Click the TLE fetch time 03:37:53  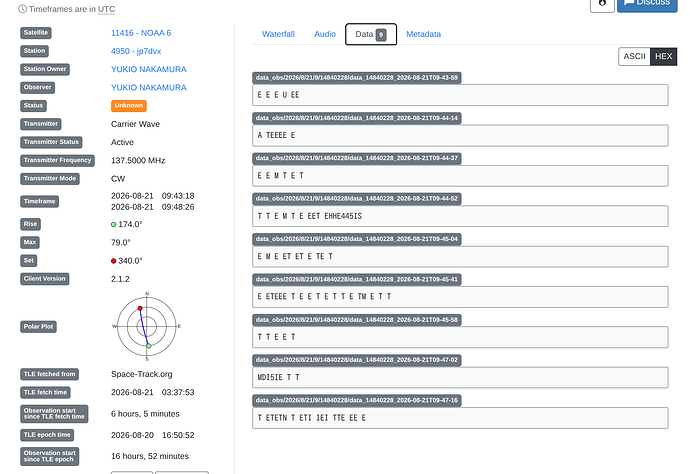[x=178, y=392]
